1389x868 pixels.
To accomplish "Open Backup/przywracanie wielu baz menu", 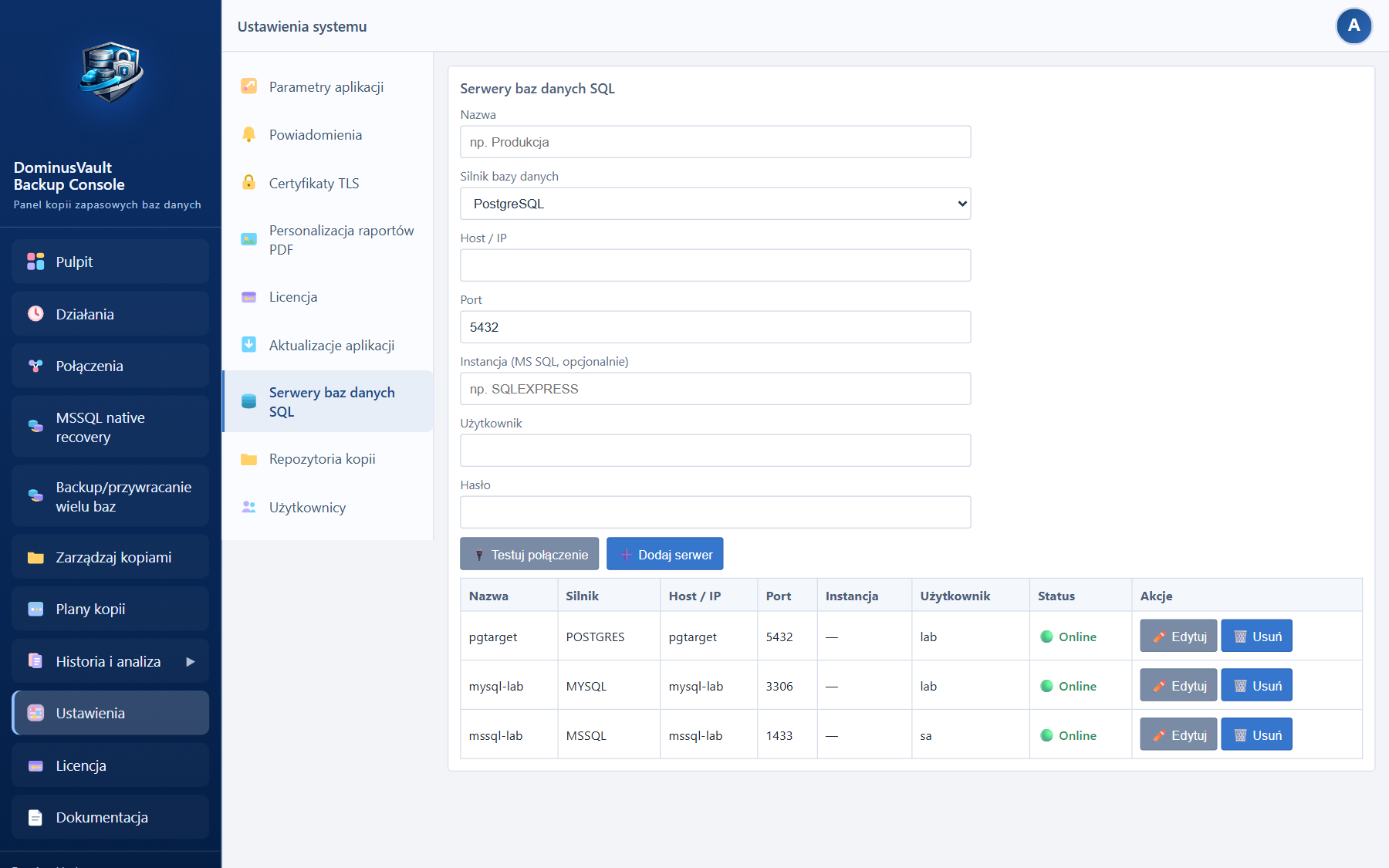I will click(110, 496).
